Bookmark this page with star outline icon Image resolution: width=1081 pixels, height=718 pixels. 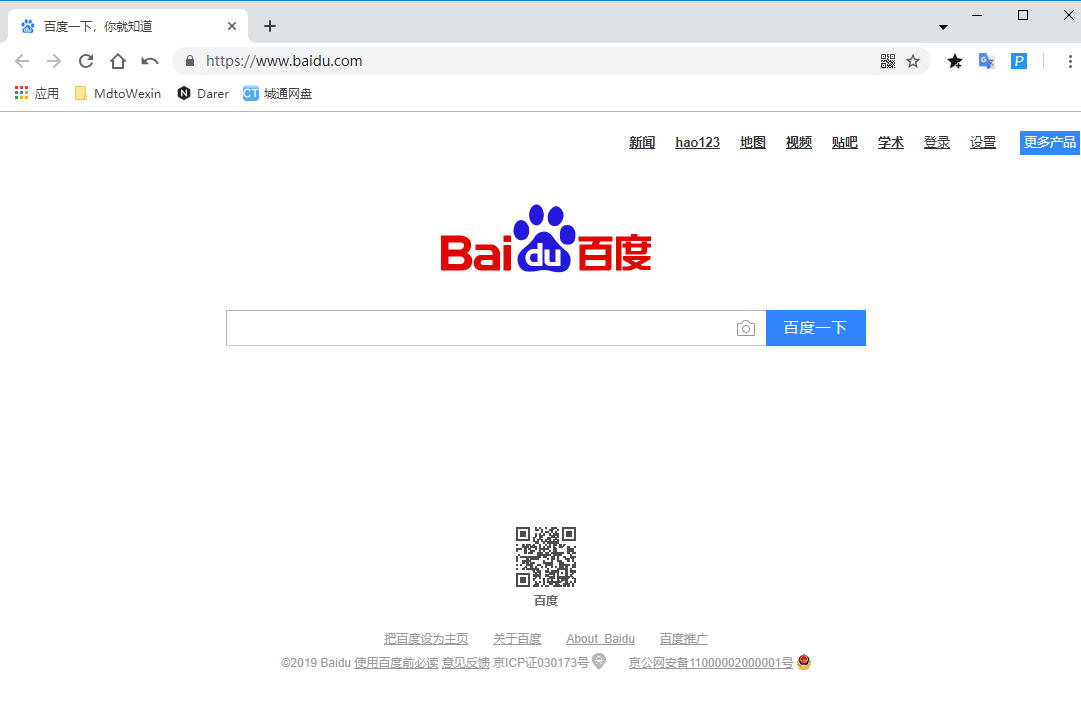(913, 61)
